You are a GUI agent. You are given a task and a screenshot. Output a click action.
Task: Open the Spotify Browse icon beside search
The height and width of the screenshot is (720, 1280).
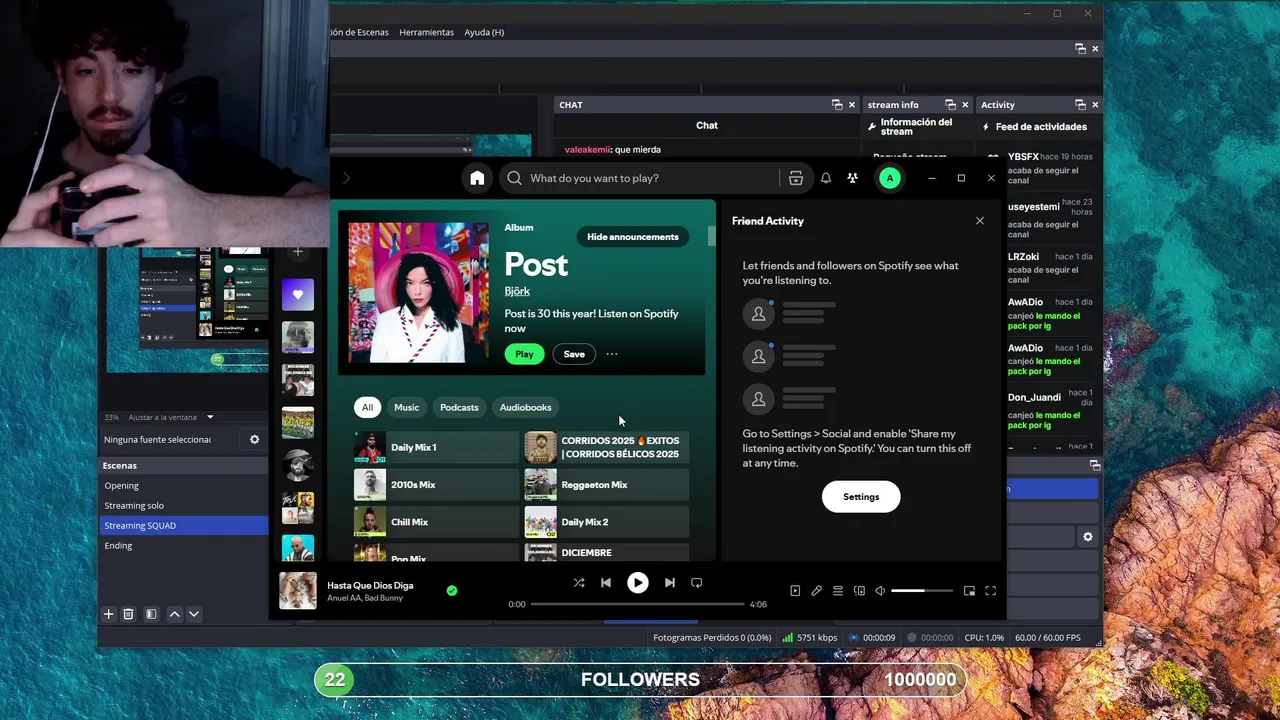tap(796, 178)
